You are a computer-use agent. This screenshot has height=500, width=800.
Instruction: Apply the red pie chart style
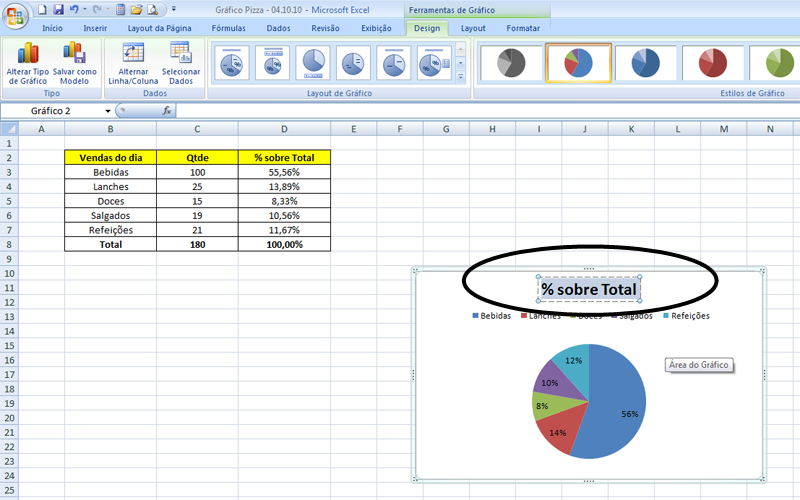705,63
